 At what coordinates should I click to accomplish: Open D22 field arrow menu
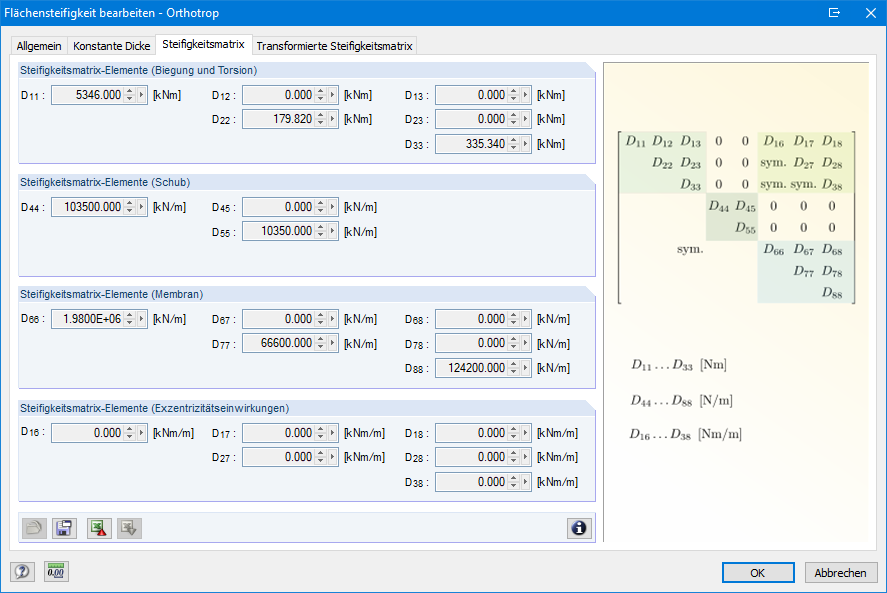[333, 119]
